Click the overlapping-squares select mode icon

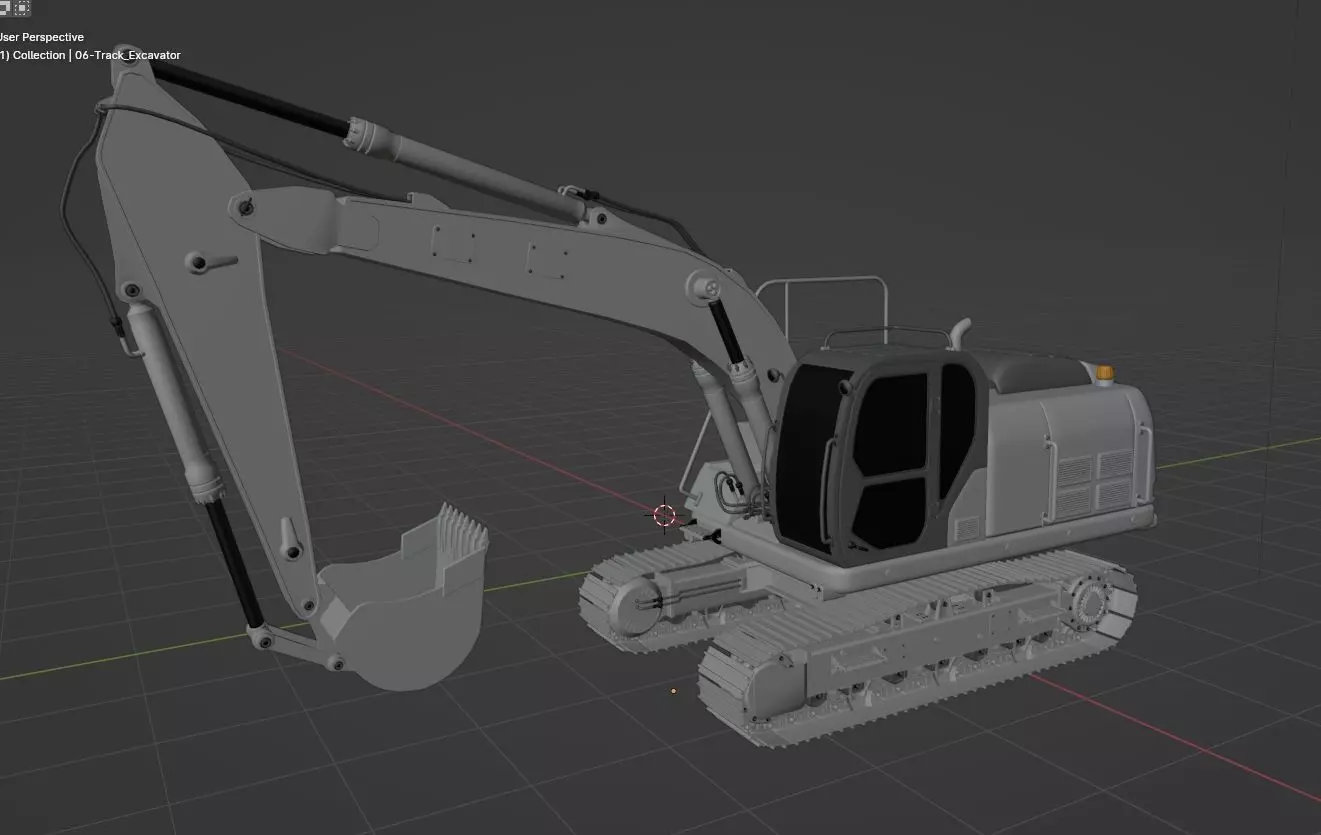coord(5,7)
